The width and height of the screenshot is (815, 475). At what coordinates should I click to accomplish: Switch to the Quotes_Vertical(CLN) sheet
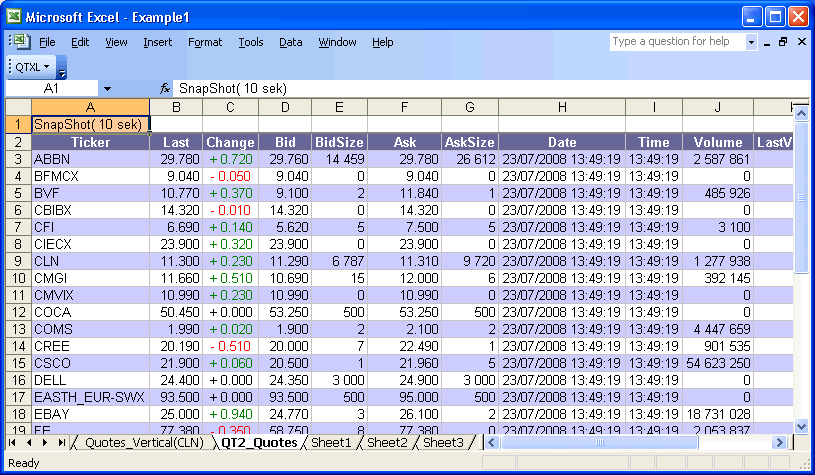(144, 442)
